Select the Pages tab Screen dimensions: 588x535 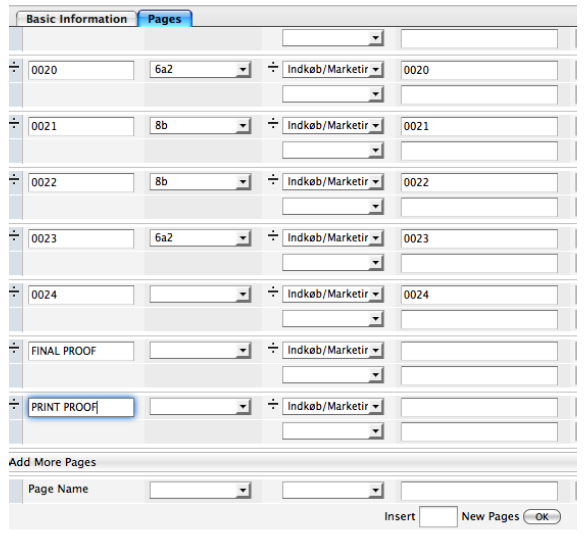click(165, 19)
